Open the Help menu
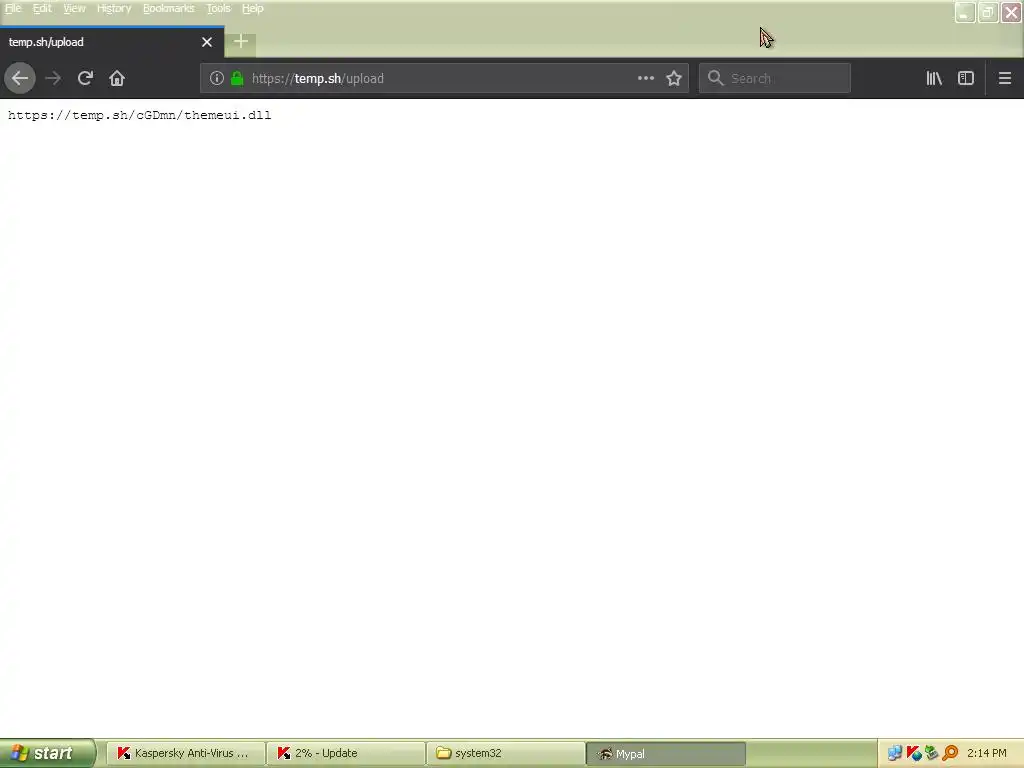The width and height of the screenshot is (1024, 768). pyautogui.click(x=252, y=8)
